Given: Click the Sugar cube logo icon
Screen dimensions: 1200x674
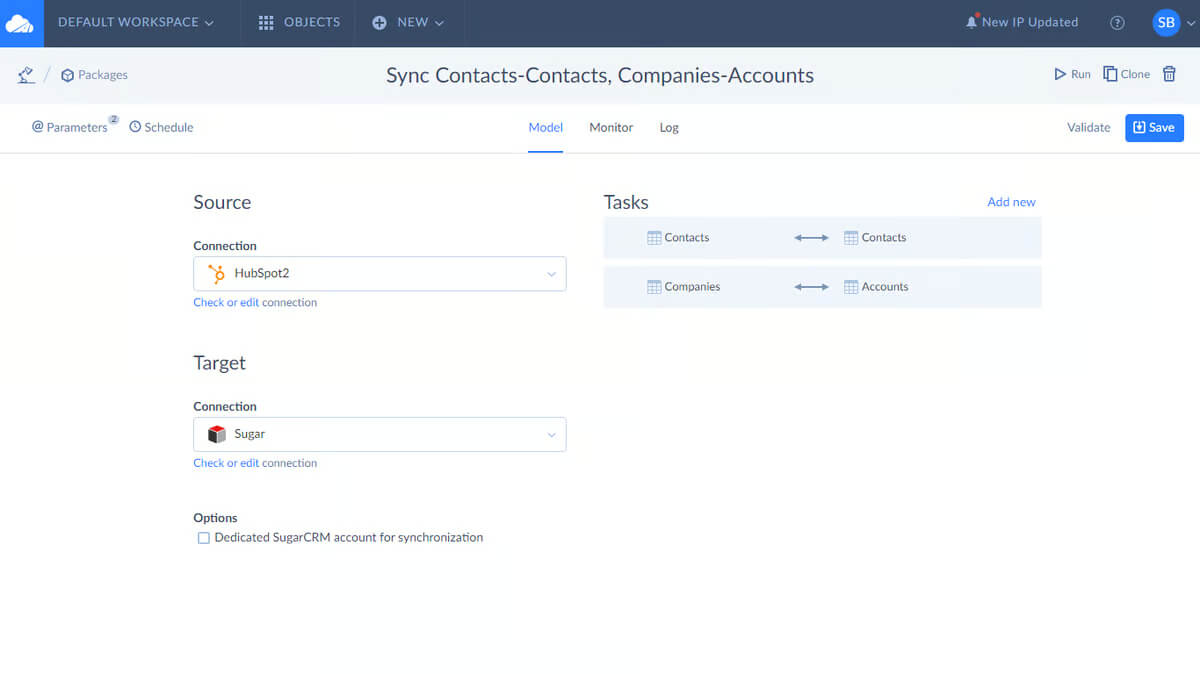Looking at the screenshot, I should tap(216, 434).
